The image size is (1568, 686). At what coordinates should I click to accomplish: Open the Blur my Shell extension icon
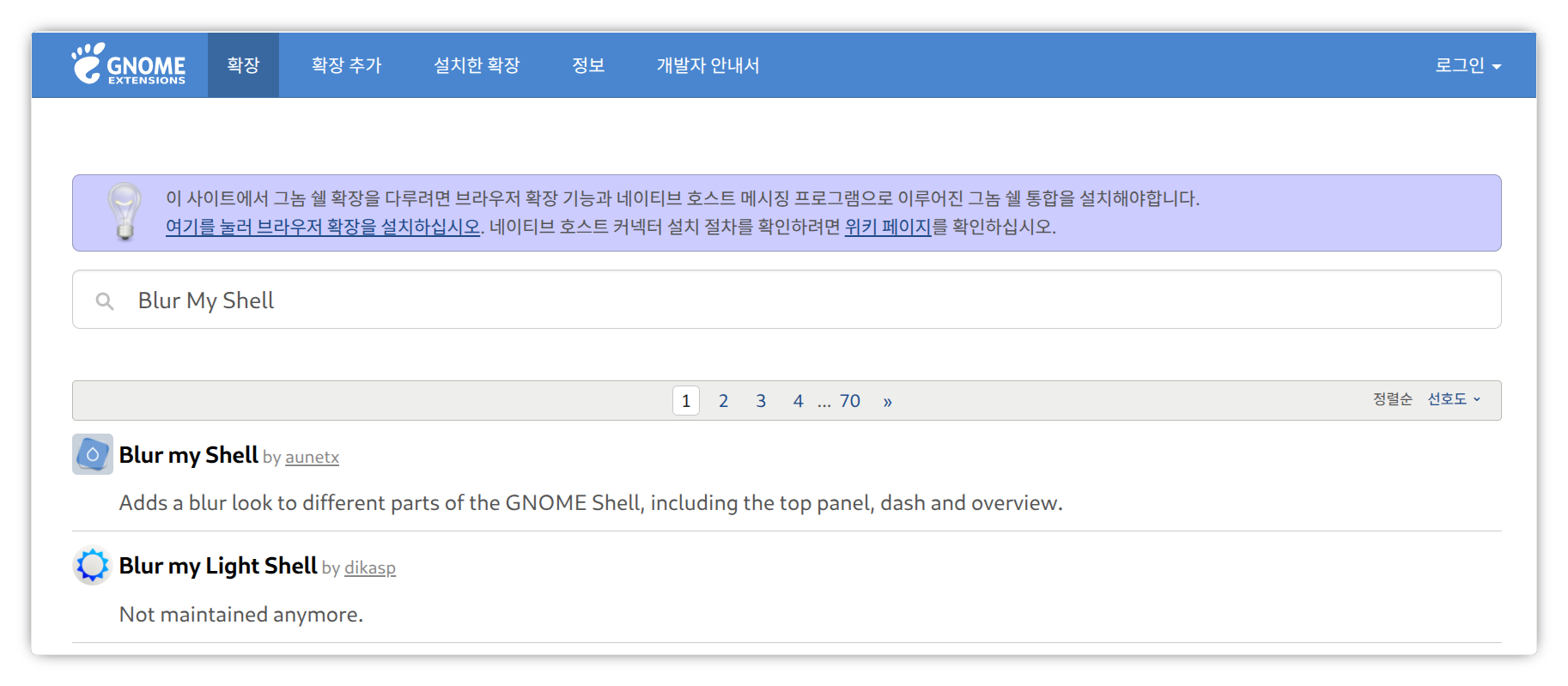[93, 454]
